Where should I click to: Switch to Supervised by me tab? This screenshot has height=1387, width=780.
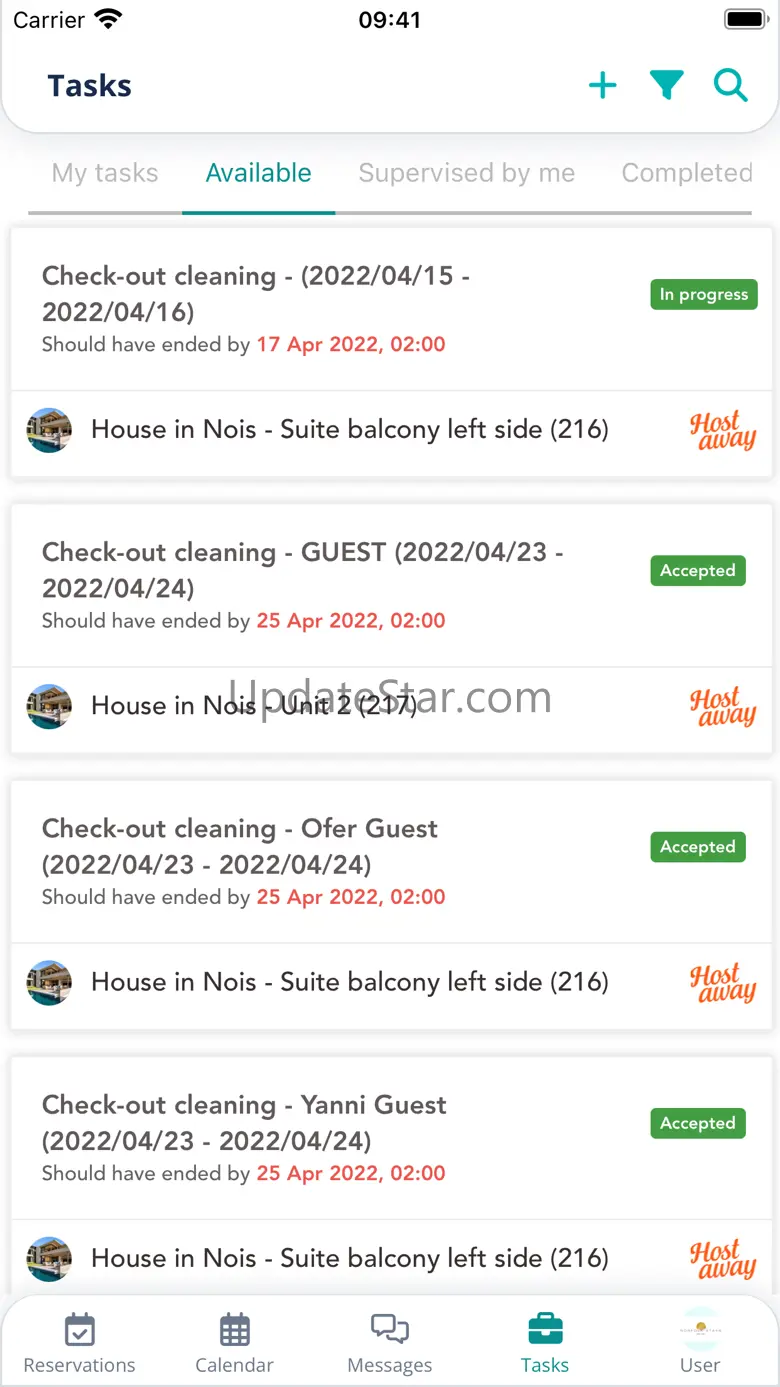(x=467, y=173)
